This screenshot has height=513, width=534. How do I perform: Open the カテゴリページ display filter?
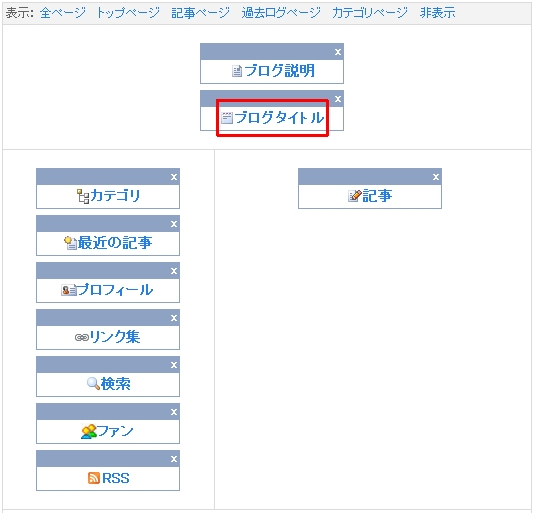point(370,13)
